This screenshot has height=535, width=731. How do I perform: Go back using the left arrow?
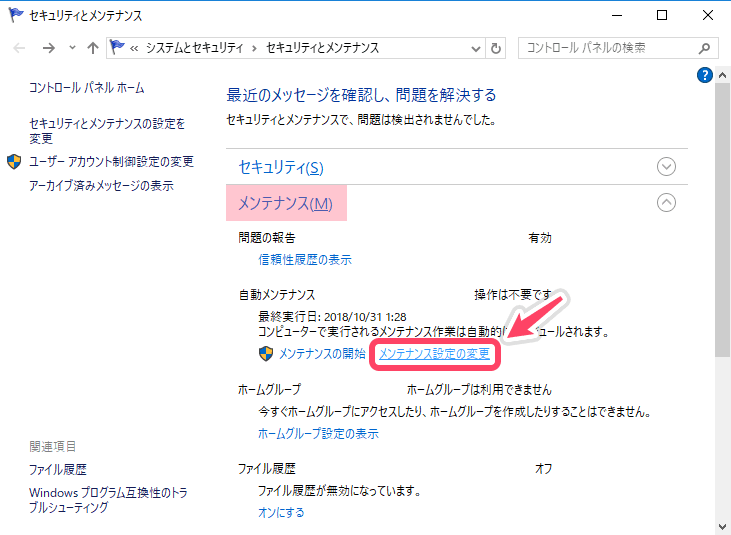[19, 48]
